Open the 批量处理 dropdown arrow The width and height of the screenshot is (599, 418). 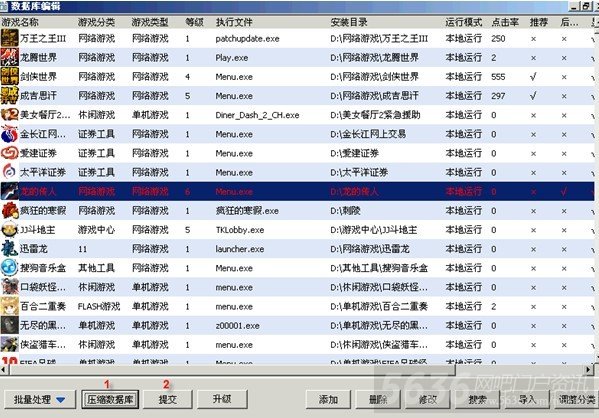[60, 400]
